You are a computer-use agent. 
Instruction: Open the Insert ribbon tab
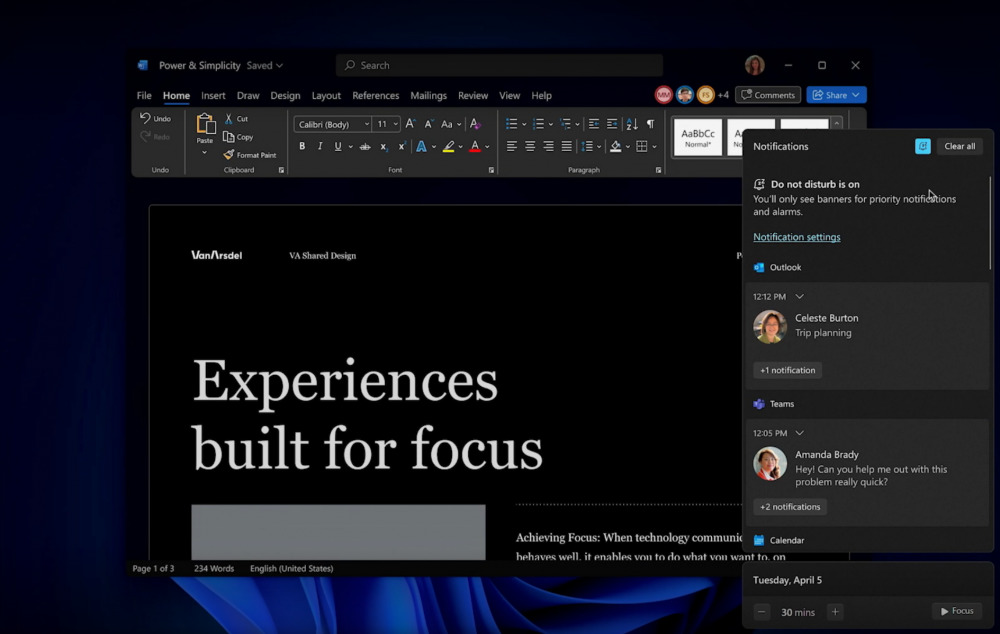coord(213,95)
